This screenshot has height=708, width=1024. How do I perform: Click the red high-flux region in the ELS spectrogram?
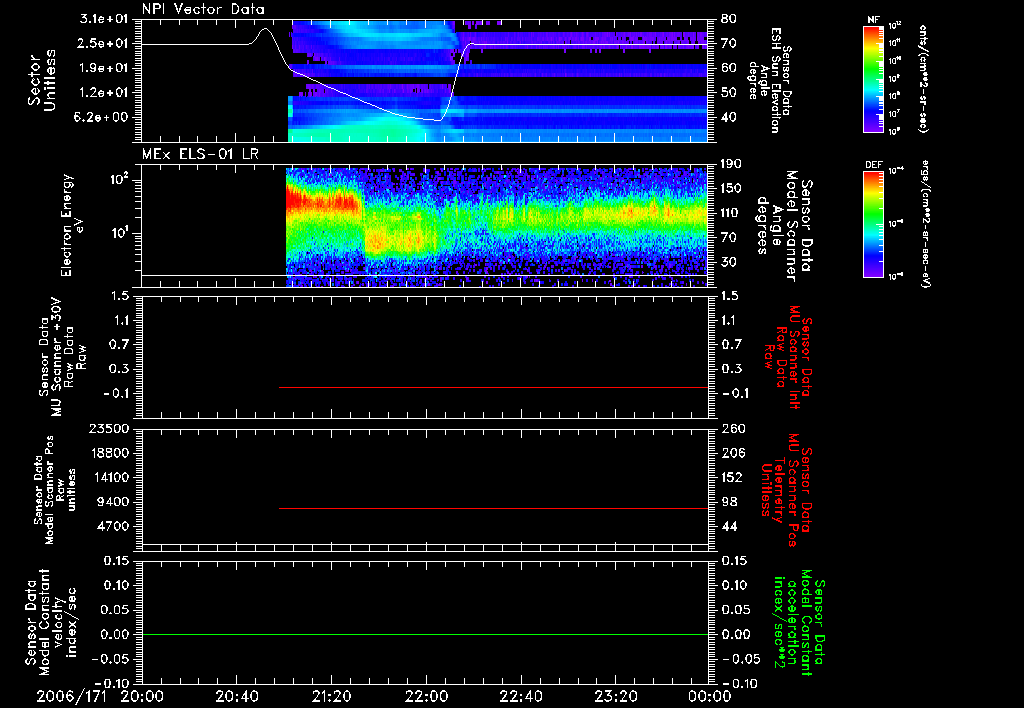pos(323,199)
